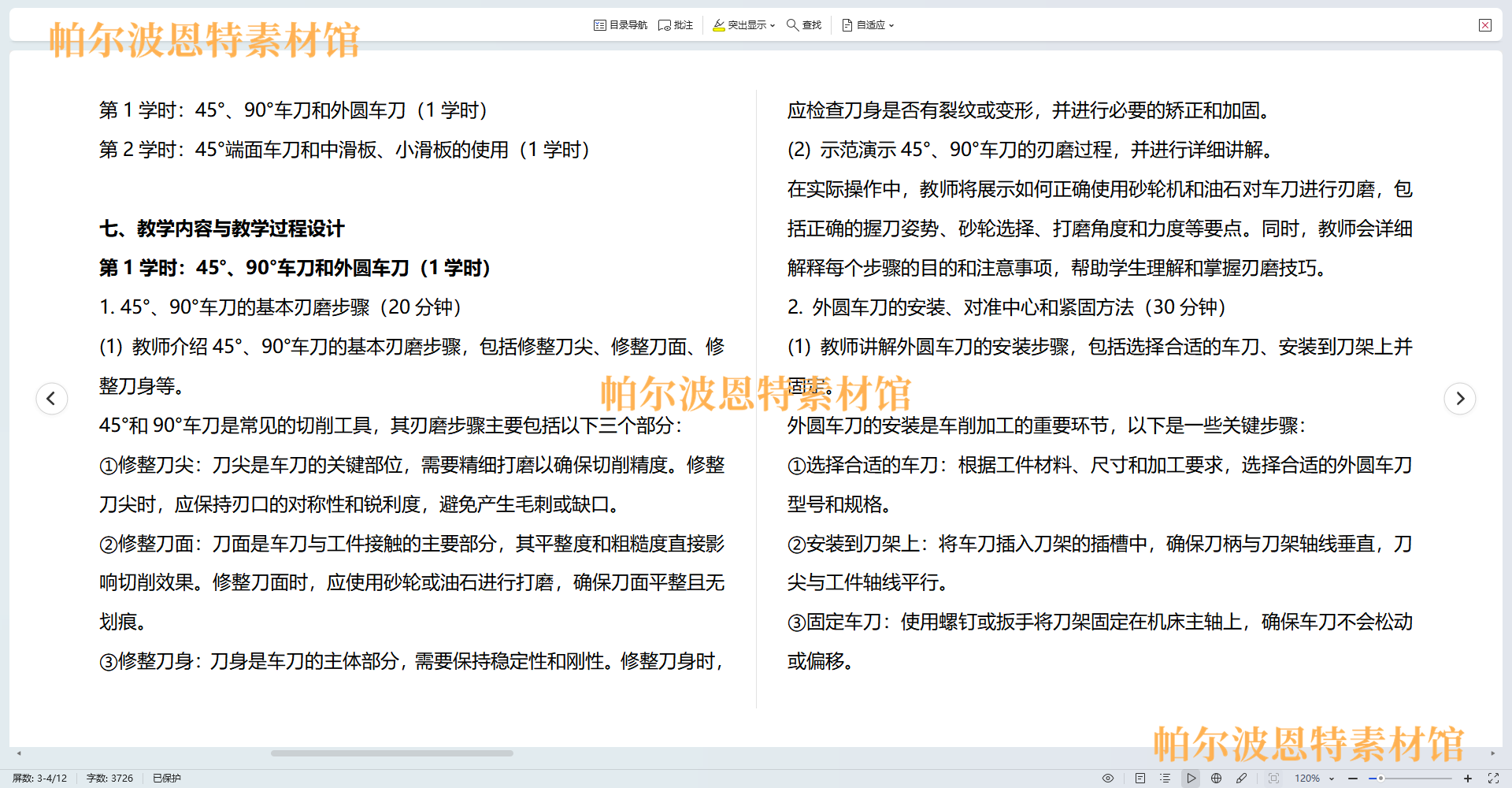Screen dimensions: 1512x788
Task: Click the line 2. 外圆车刀的安装、对准中心和紧固方法
Action: click(x=1007, y=307)
